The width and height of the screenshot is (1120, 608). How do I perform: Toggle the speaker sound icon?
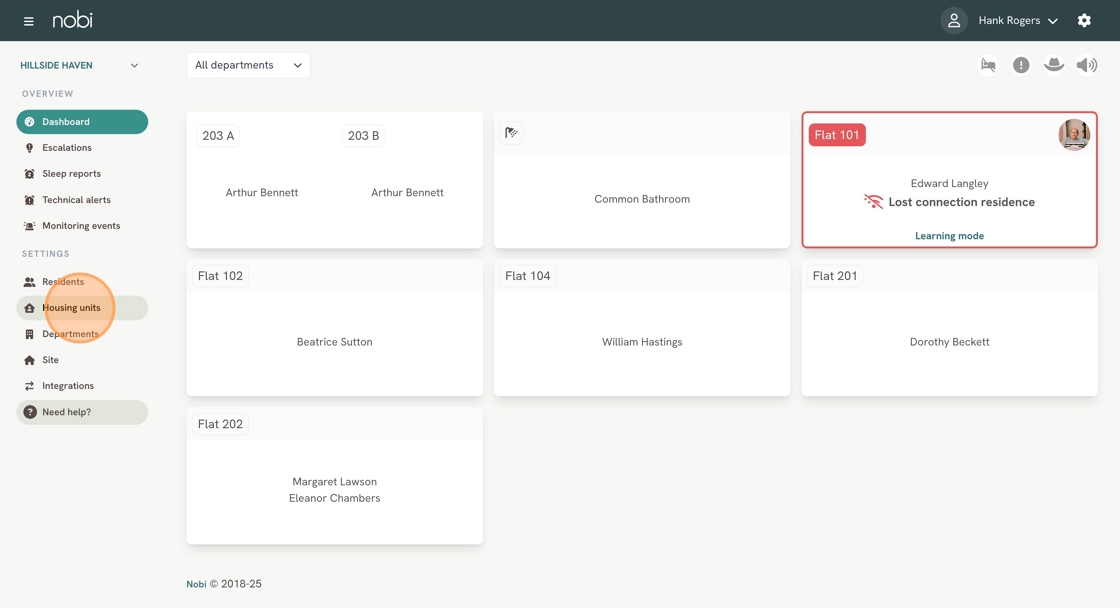(x=1086, y=65)
